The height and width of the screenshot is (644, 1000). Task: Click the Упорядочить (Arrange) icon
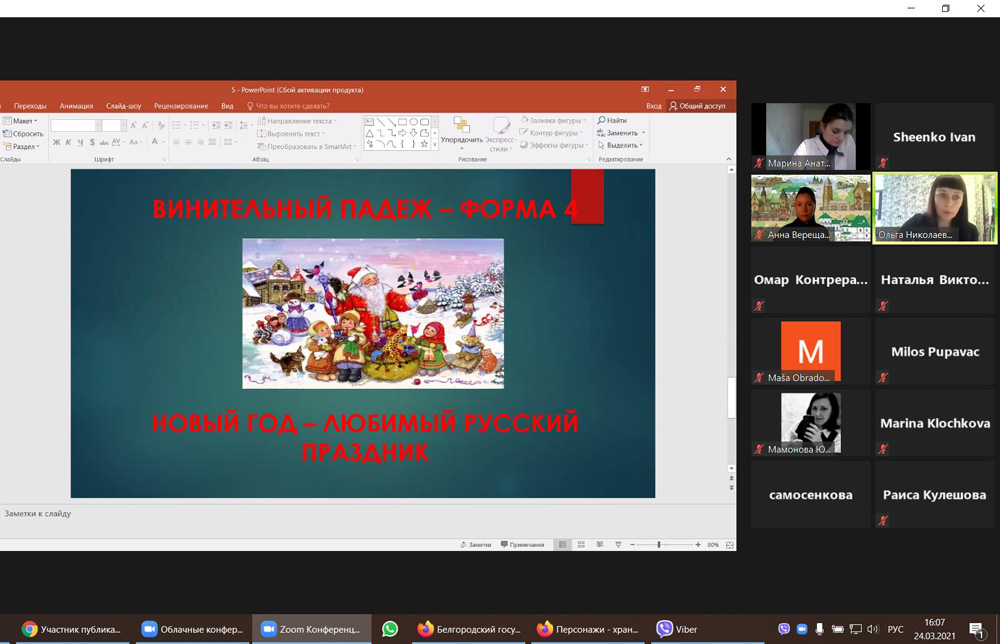click(x=461, y=130)
